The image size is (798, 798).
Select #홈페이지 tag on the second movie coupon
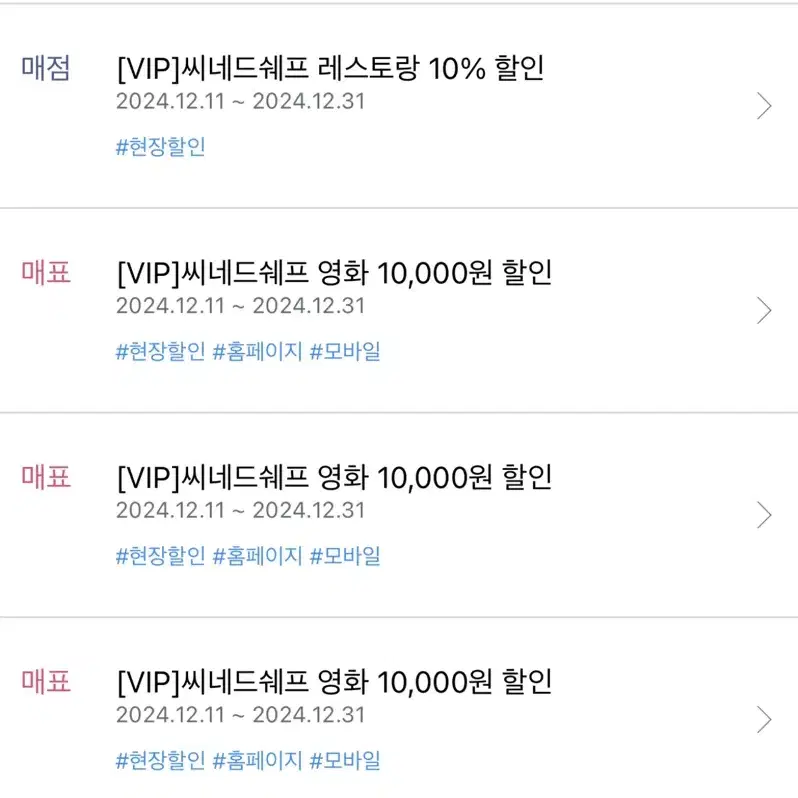tap(258, 556)
